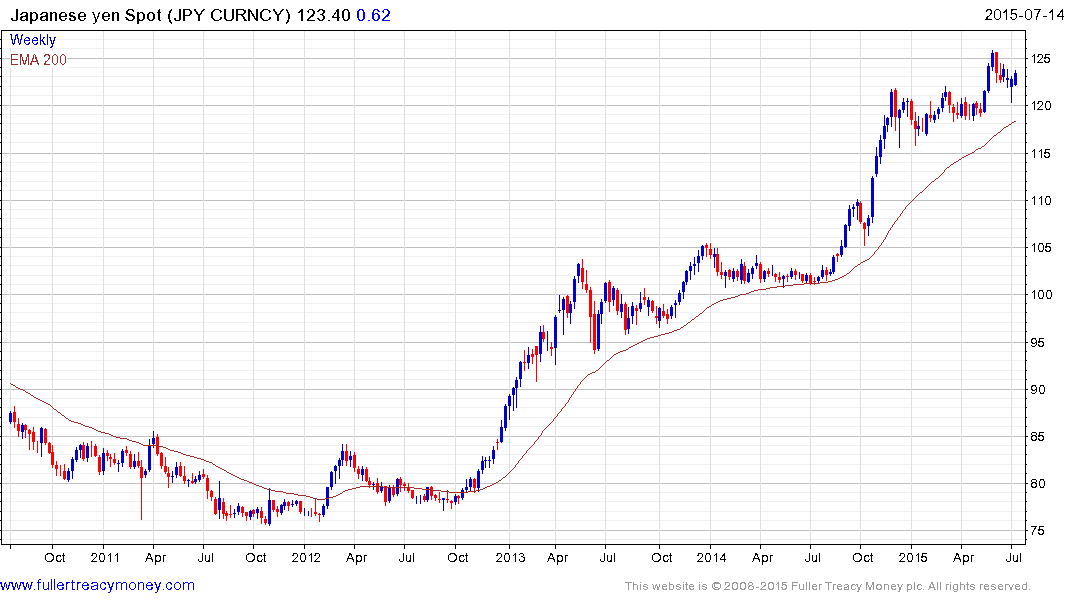Click the 90 price axis label
1075x600 pixels.
click(x=1039, y=389)
